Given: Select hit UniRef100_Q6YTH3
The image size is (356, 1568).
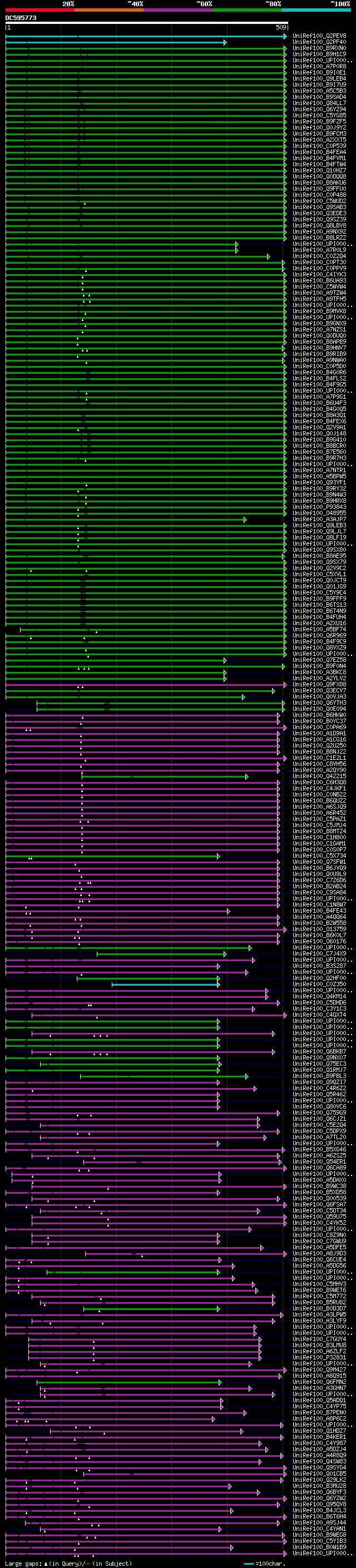Looking at the screenshot, I should (x=319, y=703).
